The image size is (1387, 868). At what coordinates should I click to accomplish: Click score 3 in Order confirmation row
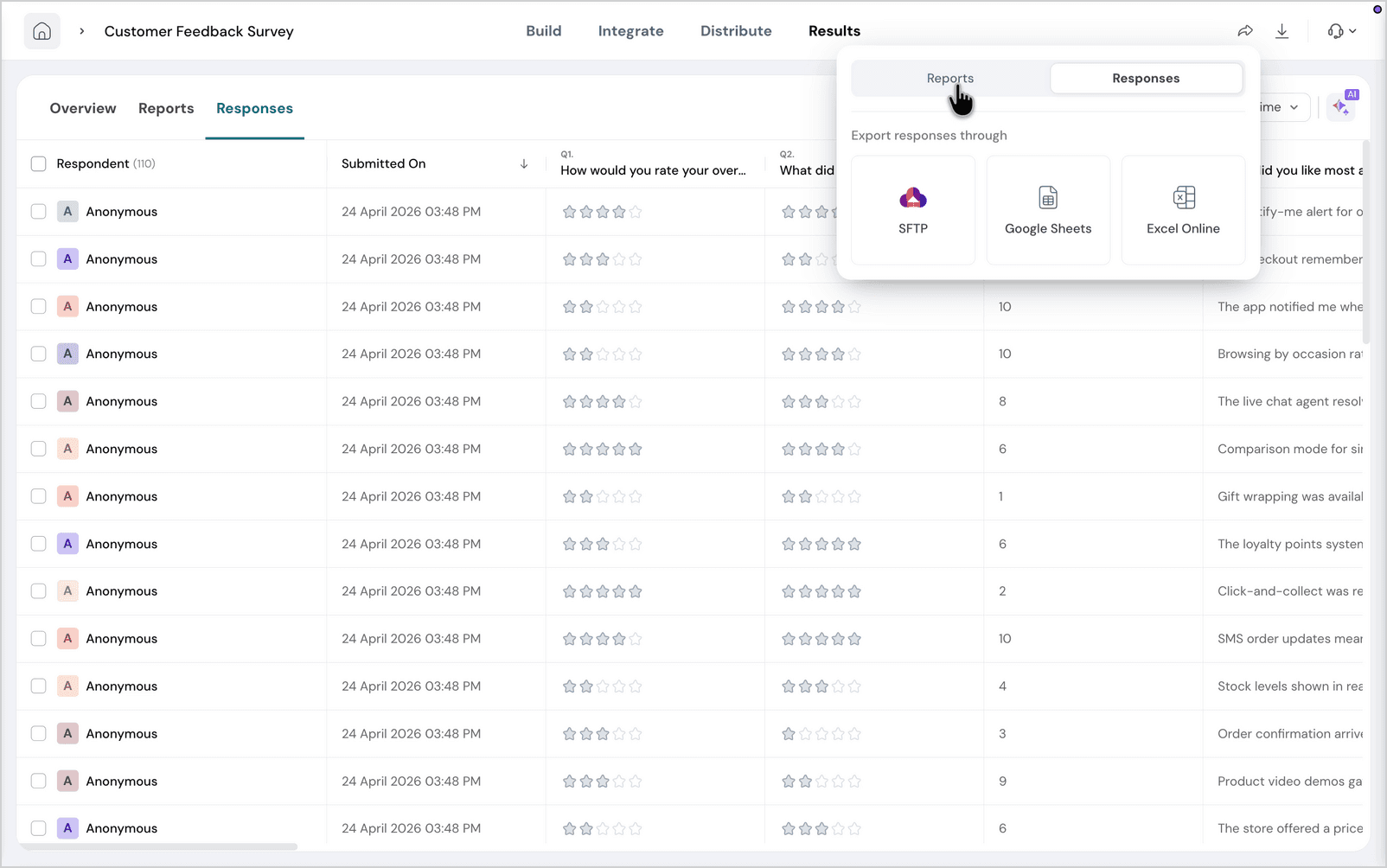(x=1002, y=733)
